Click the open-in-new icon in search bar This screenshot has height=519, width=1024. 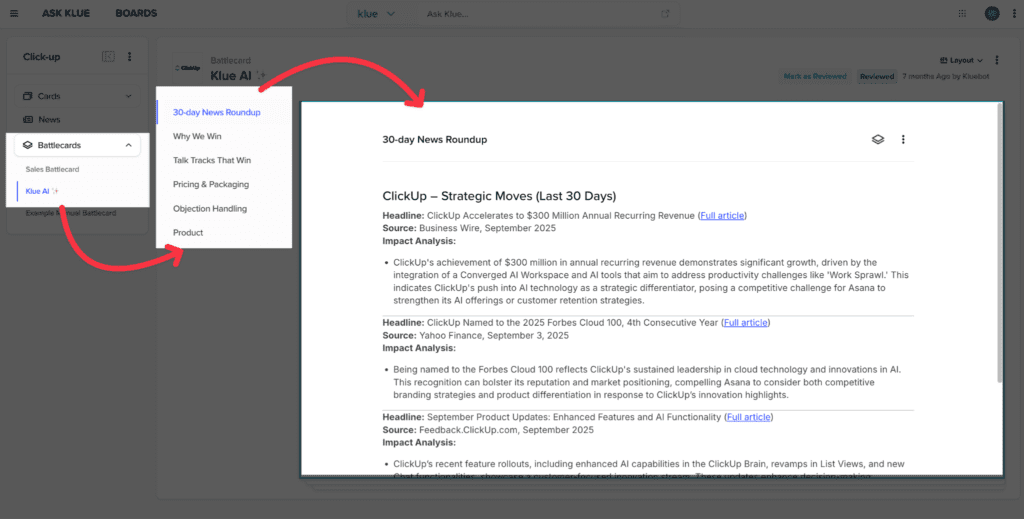665,14
